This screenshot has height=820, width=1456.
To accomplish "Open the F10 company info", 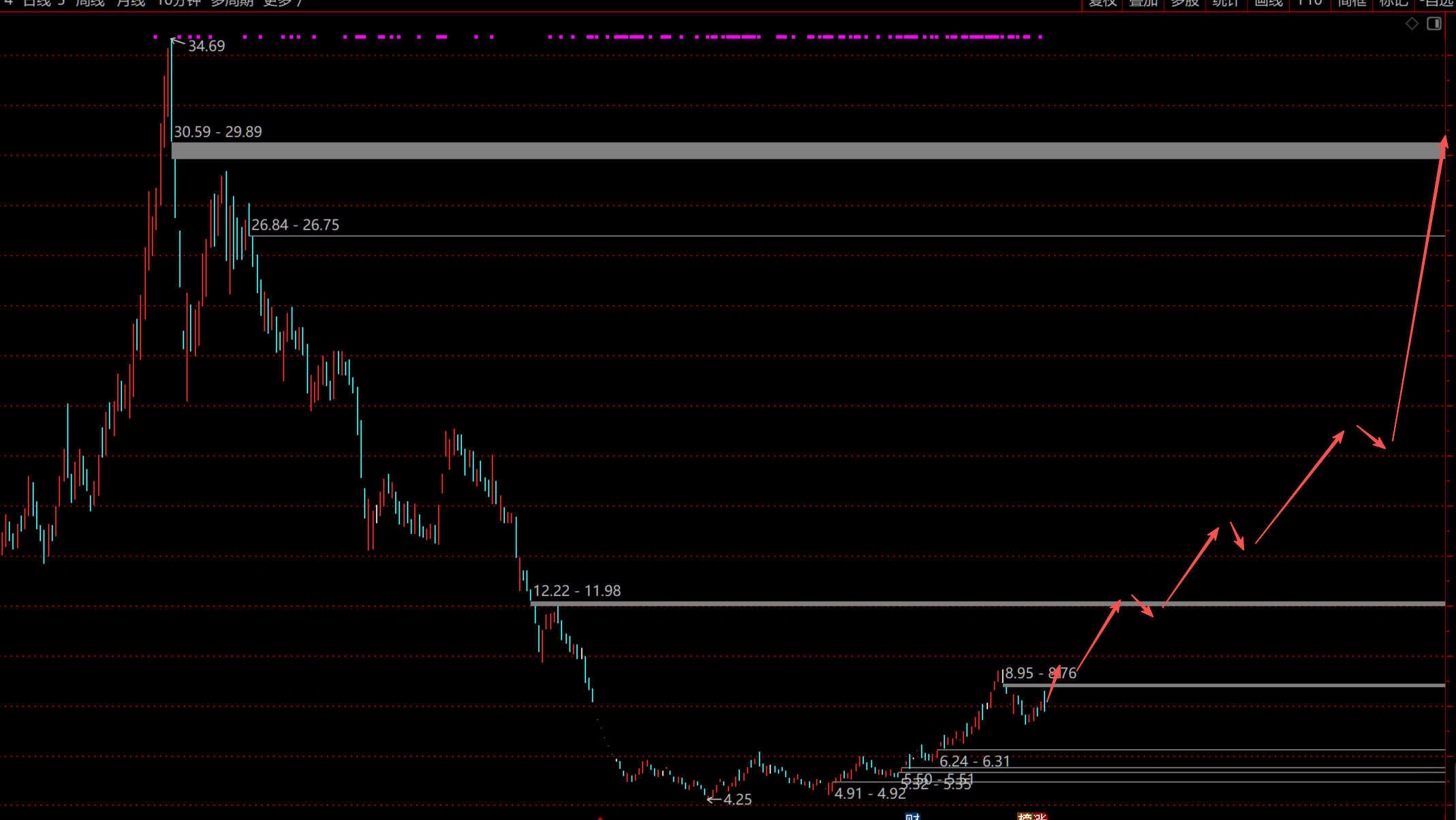I will coord(1310,3).
